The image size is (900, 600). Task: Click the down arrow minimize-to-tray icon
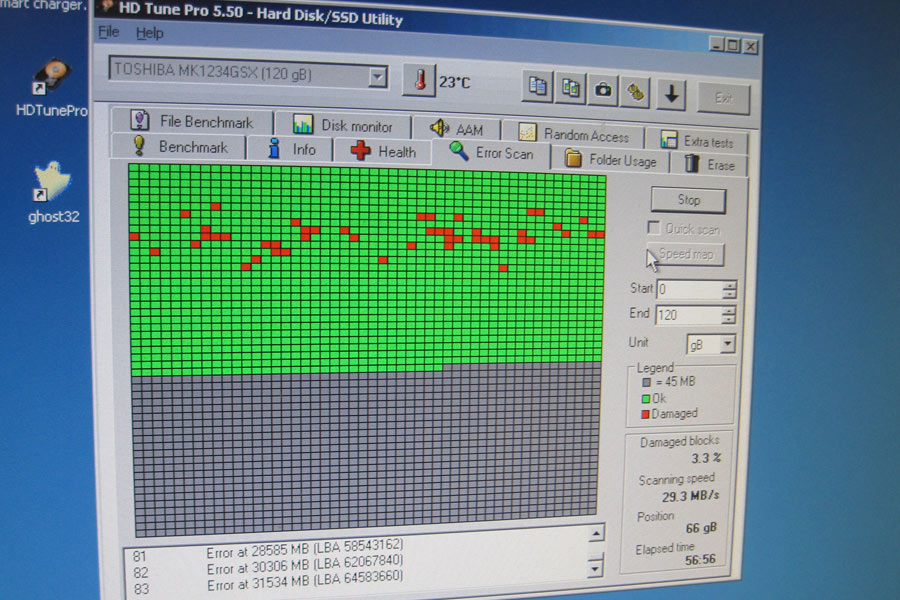click(671, 94)
